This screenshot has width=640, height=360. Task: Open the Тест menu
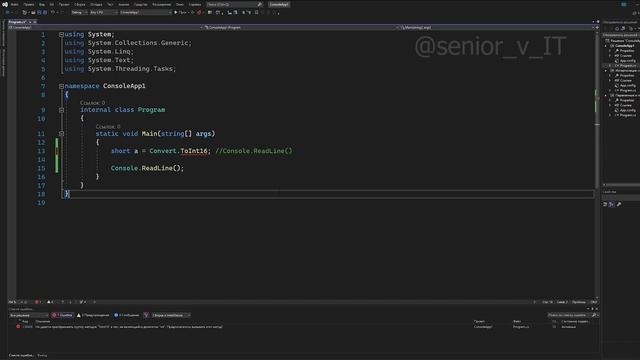(110, 4)
